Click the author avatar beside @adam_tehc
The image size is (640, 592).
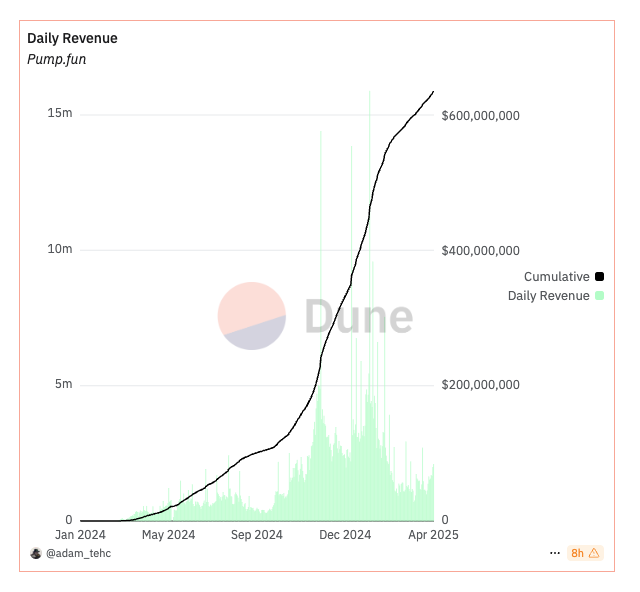(36, 553)
